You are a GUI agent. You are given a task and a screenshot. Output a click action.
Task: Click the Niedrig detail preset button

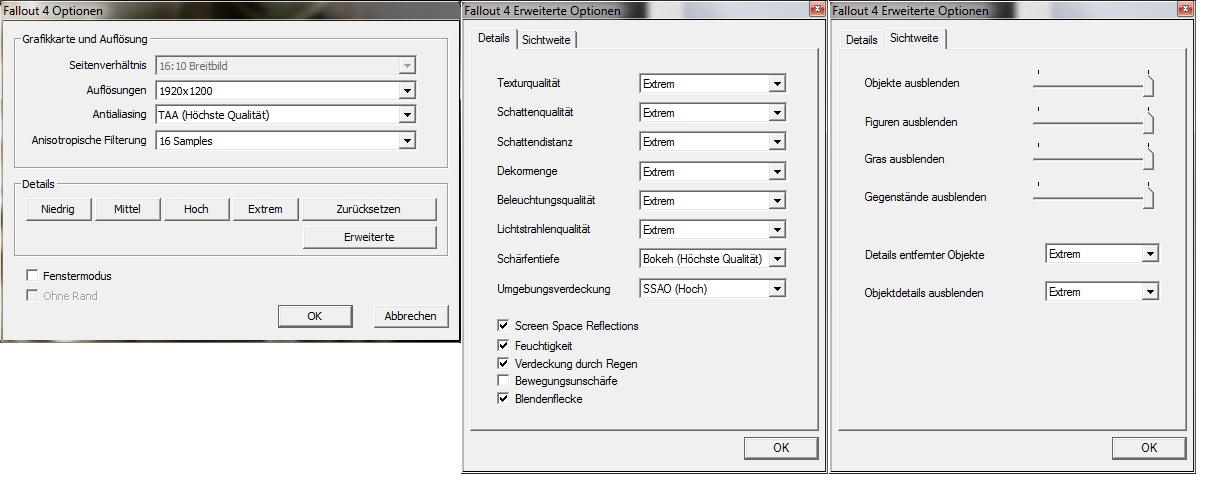[x=59, y=209]
